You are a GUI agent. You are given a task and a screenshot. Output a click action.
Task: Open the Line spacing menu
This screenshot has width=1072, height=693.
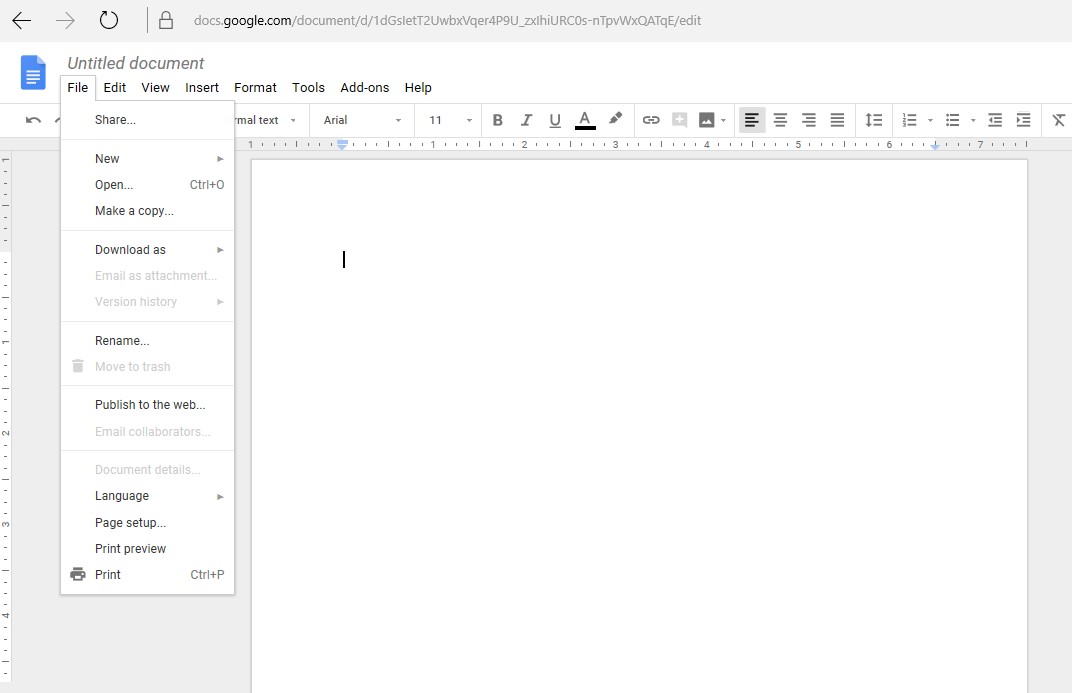point(874,120)
